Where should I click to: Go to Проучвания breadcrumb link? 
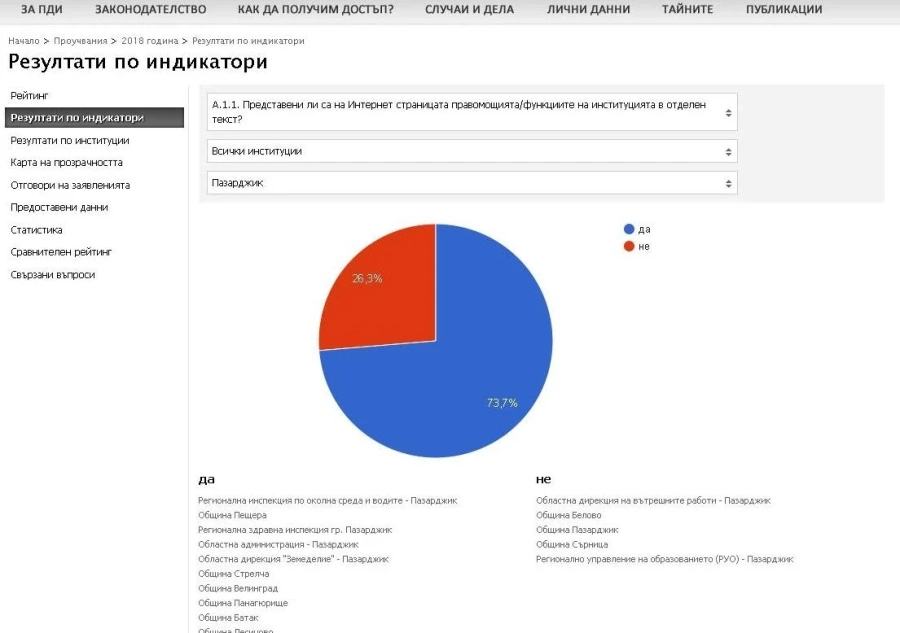[x=80, y=41]
